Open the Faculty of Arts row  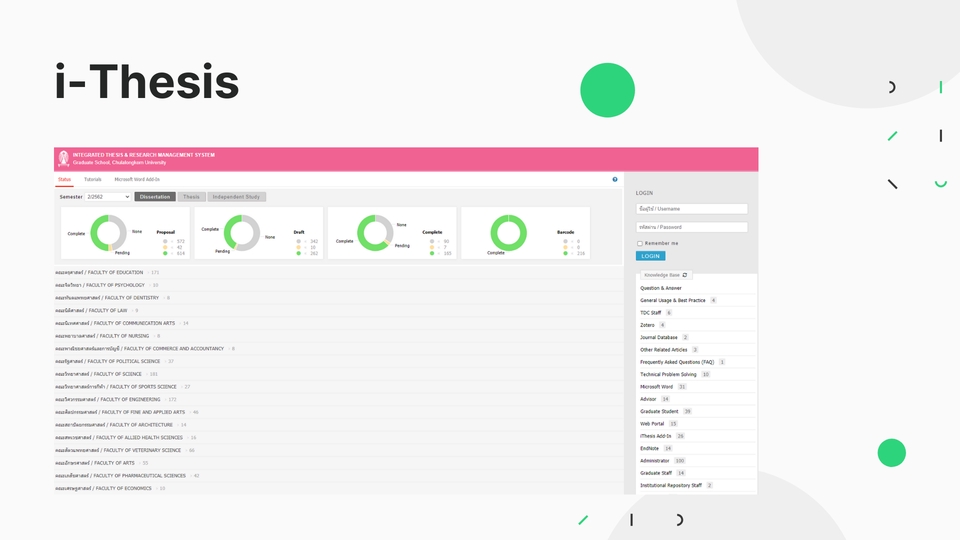[x=339, y=463]
